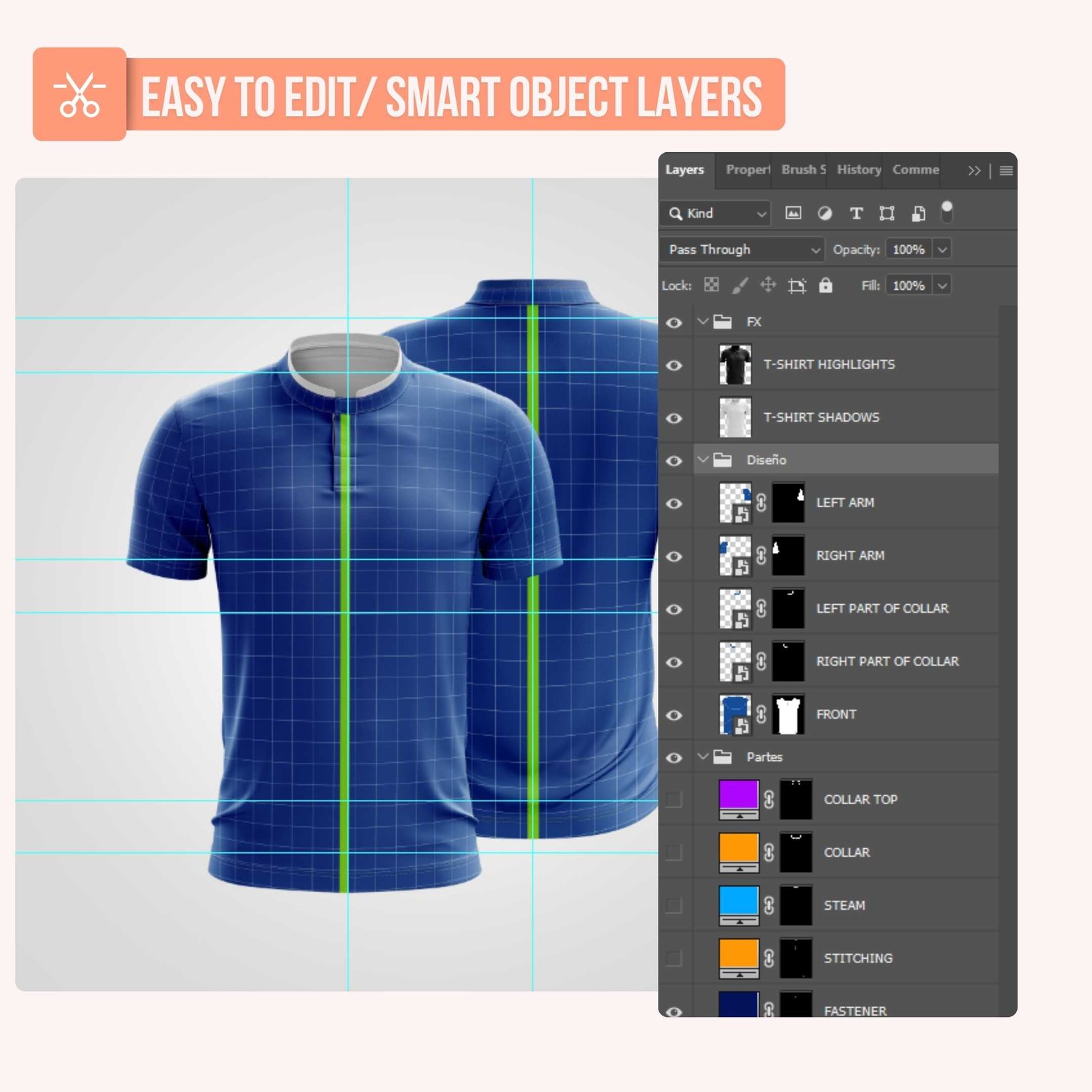Hide the T-SHIRT HIGHLIGHTS layer
Screen dimensions: 1092x1092
pos(674,365)
